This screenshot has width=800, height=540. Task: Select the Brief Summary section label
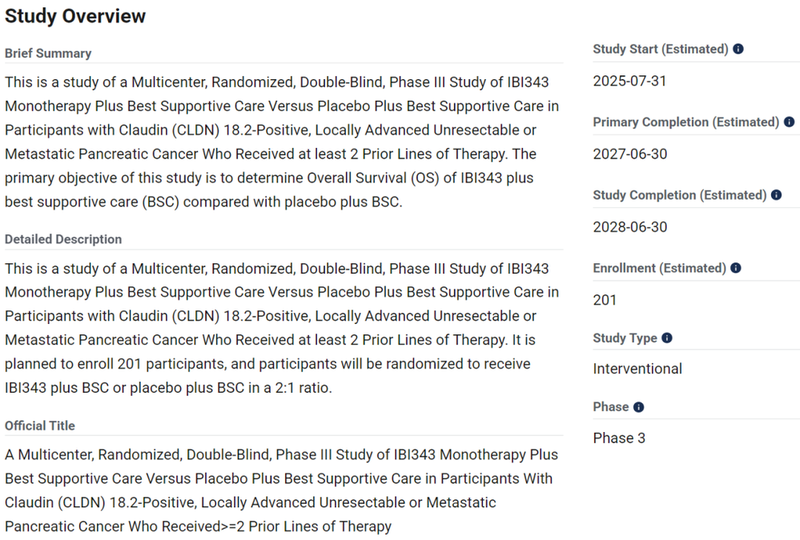[x=48, y=53]
